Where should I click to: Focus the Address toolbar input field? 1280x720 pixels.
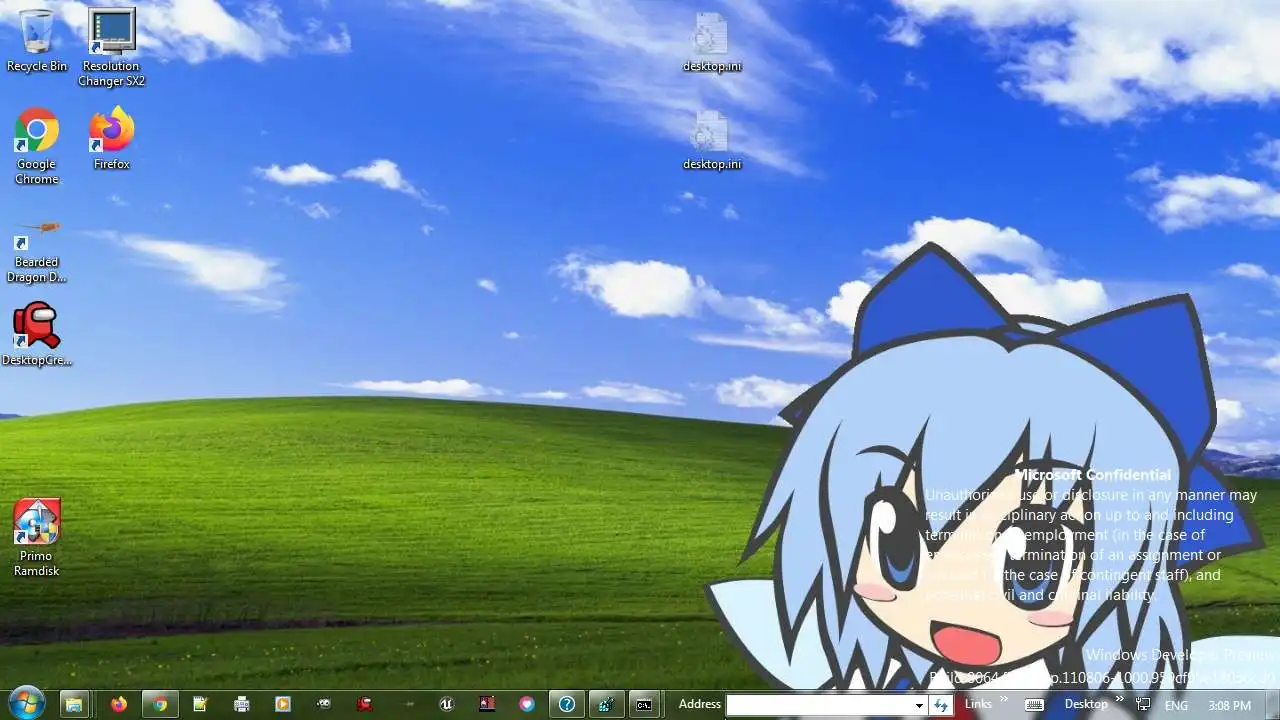[x=819, y=705]
